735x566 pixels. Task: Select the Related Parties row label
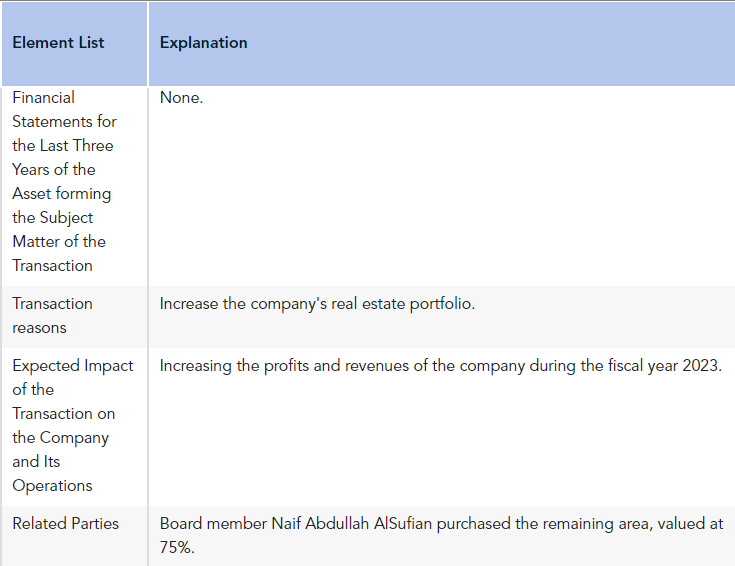[x=66, y=523]
